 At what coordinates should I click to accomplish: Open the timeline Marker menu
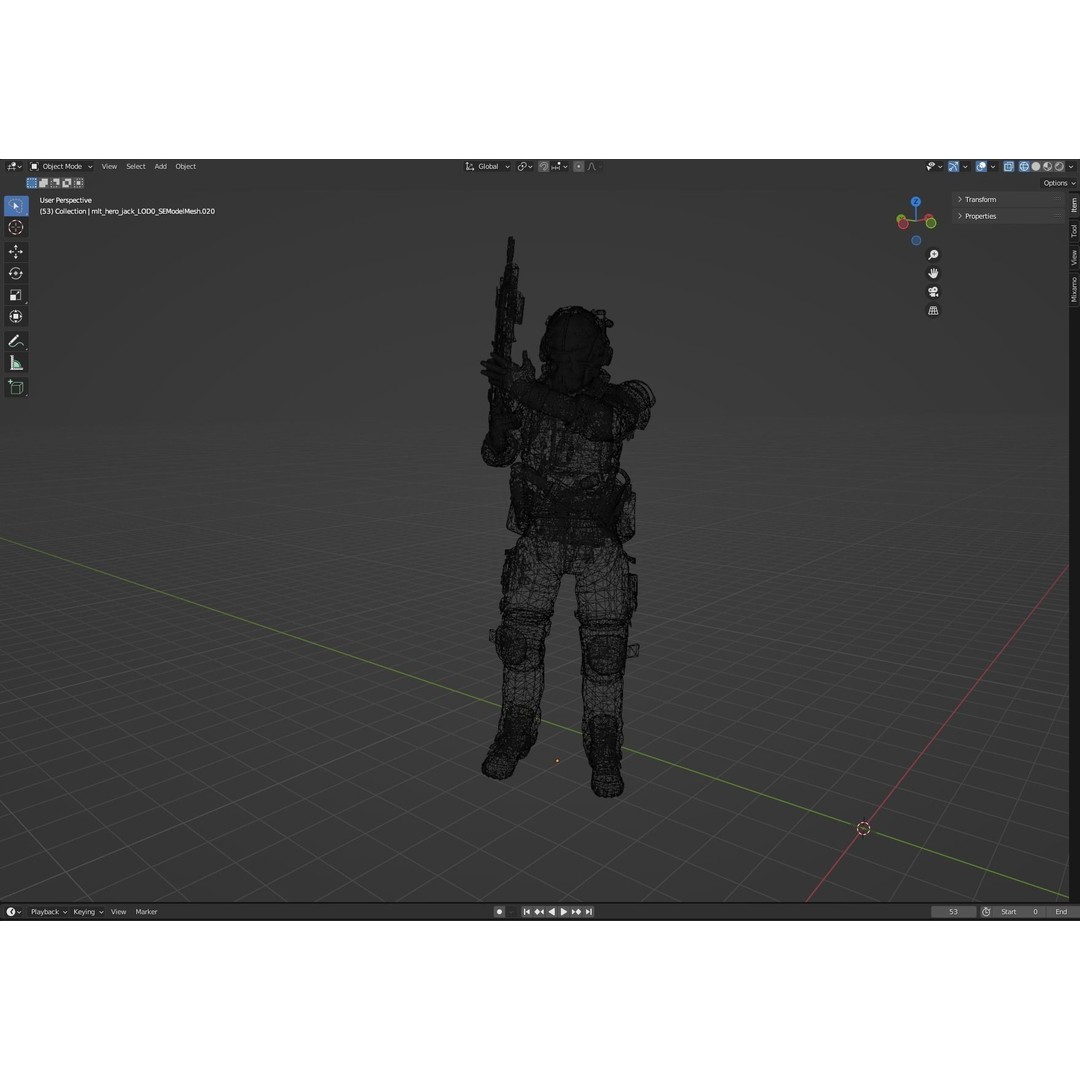[x=146, y=912]
